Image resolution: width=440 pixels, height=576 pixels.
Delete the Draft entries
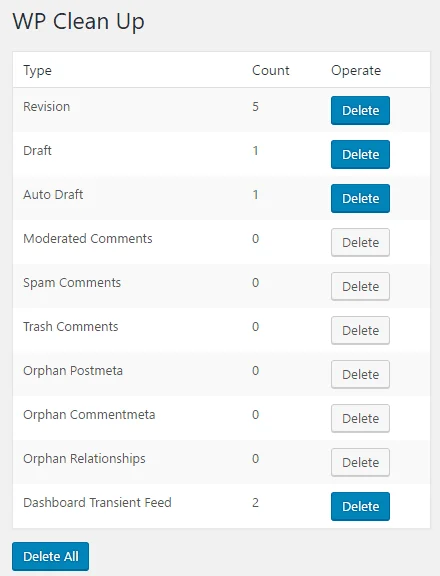tap(360, 154)
